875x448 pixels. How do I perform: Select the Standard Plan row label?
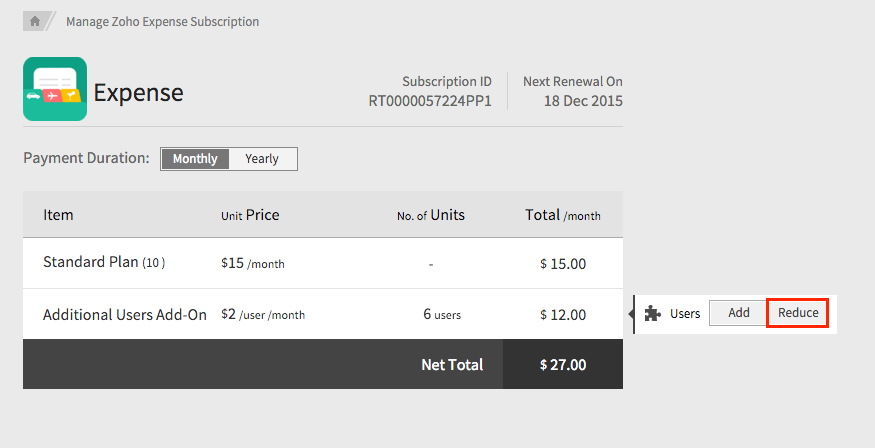click(x=103, y=263)
